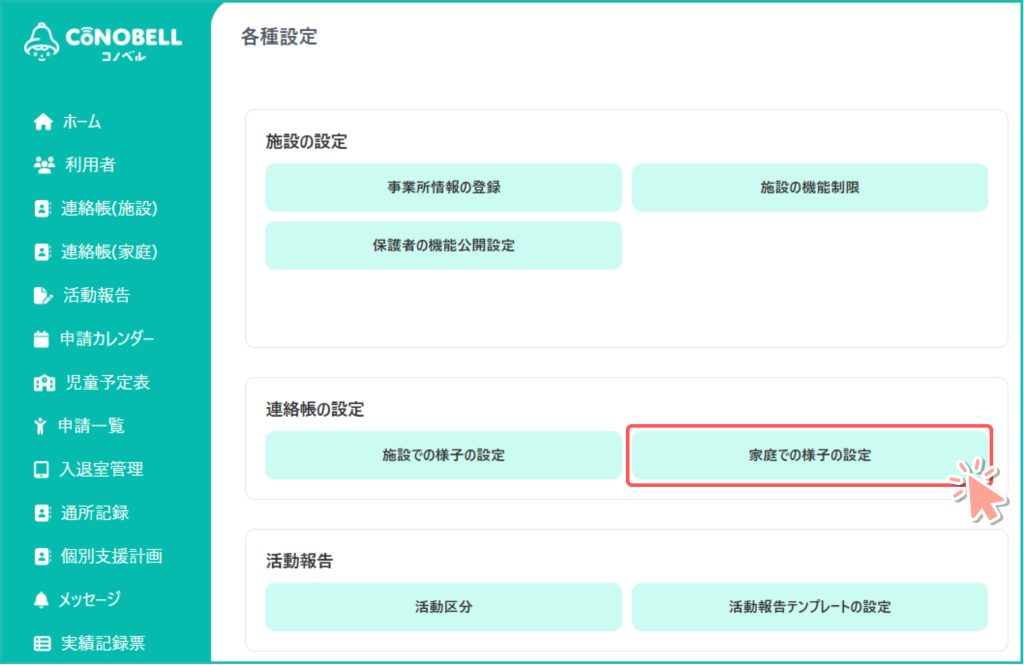Open 施設での様子の設定

pos(443,456)
